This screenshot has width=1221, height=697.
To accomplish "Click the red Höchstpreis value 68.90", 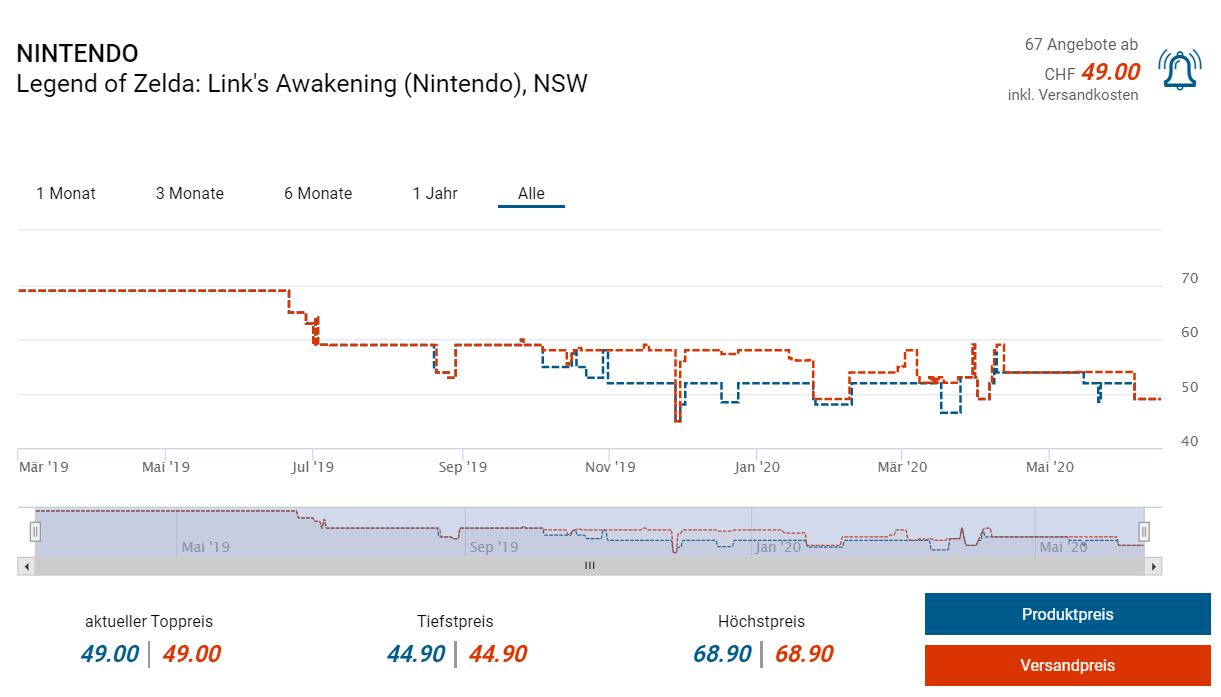I will click(x=803, y=654).
